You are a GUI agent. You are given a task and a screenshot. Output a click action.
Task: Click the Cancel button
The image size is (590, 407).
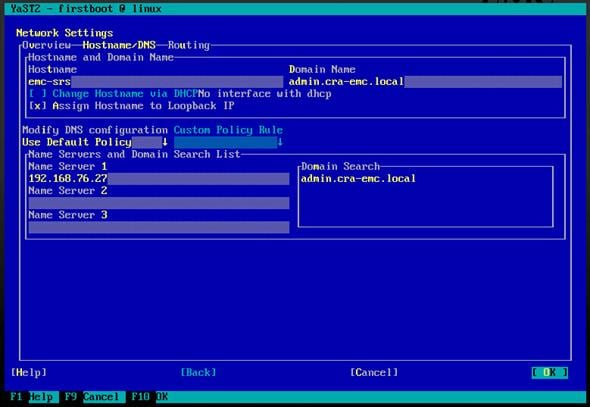point(374,372)
